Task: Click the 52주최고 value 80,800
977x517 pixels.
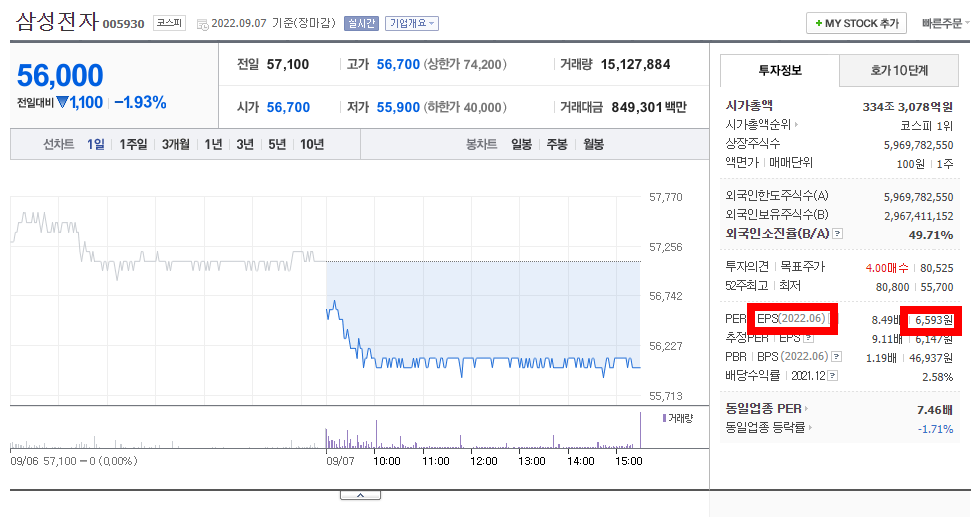Action: pyautogui.click(x=892, y=287)
